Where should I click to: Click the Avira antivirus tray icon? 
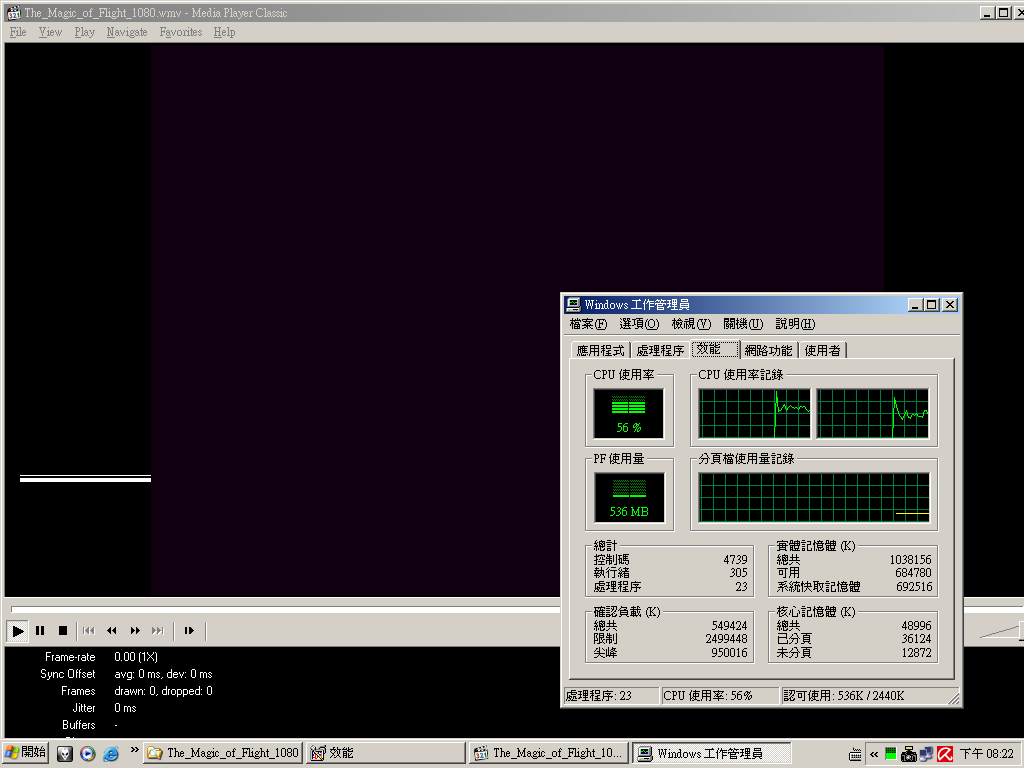point(944,754)
